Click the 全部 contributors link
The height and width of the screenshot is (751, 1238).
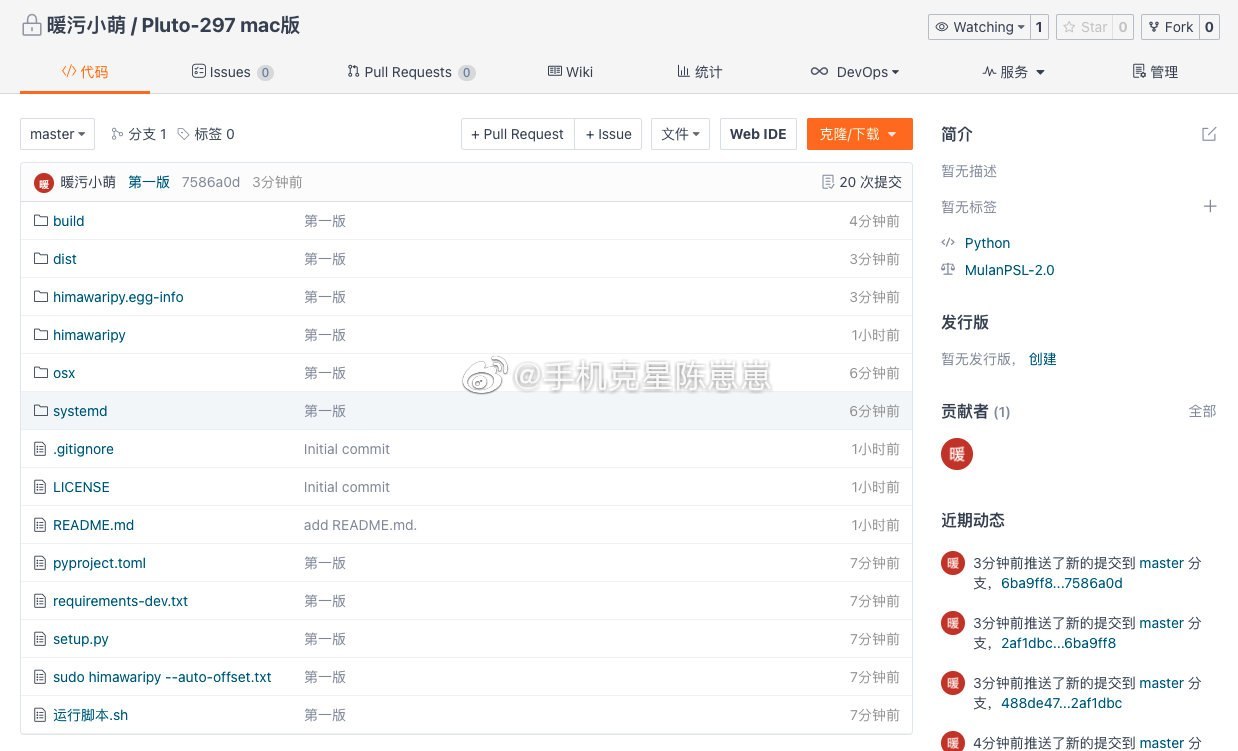click(1202, 411)
